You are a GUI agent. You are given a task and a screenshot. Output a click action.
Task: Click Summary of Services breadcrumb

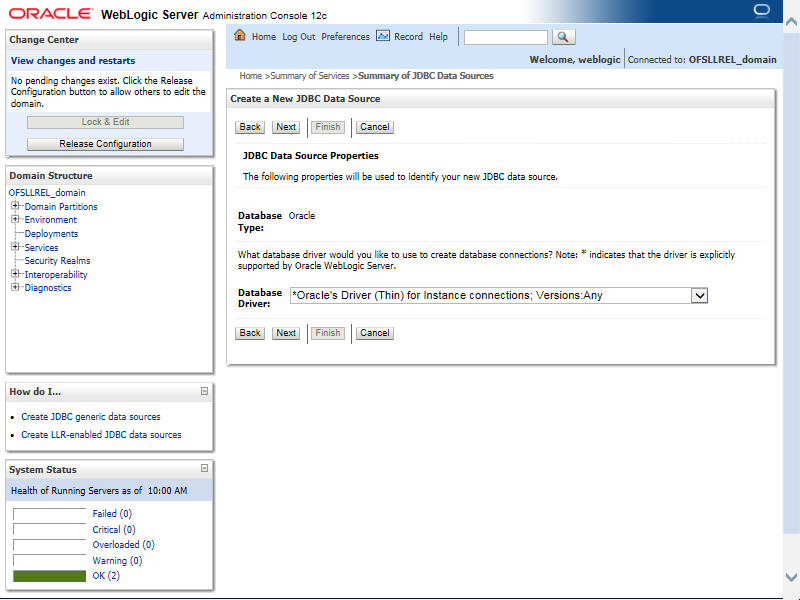point(310,76)
